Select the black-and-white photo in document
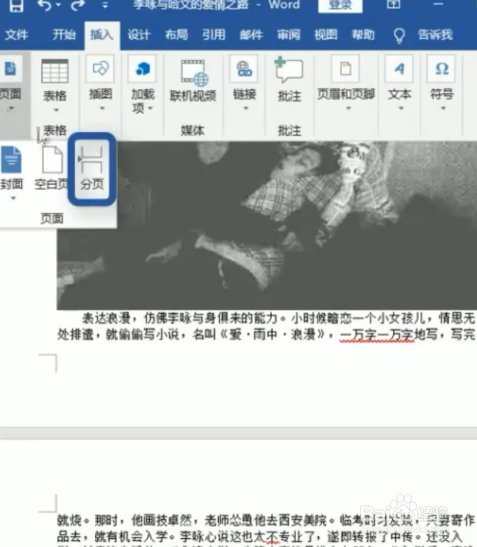This screenshot has height=547, width=477. tap(267, 226)
